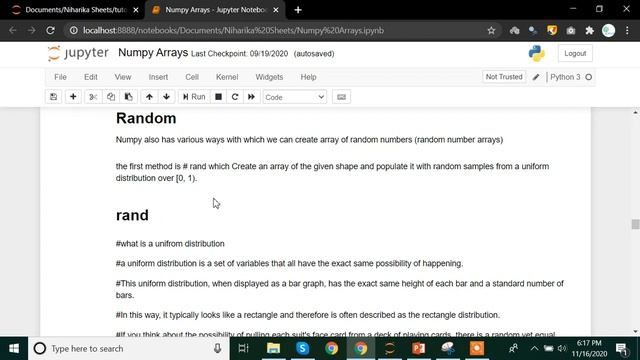Open the browser extensions puzzle icon

pos(589,30)
